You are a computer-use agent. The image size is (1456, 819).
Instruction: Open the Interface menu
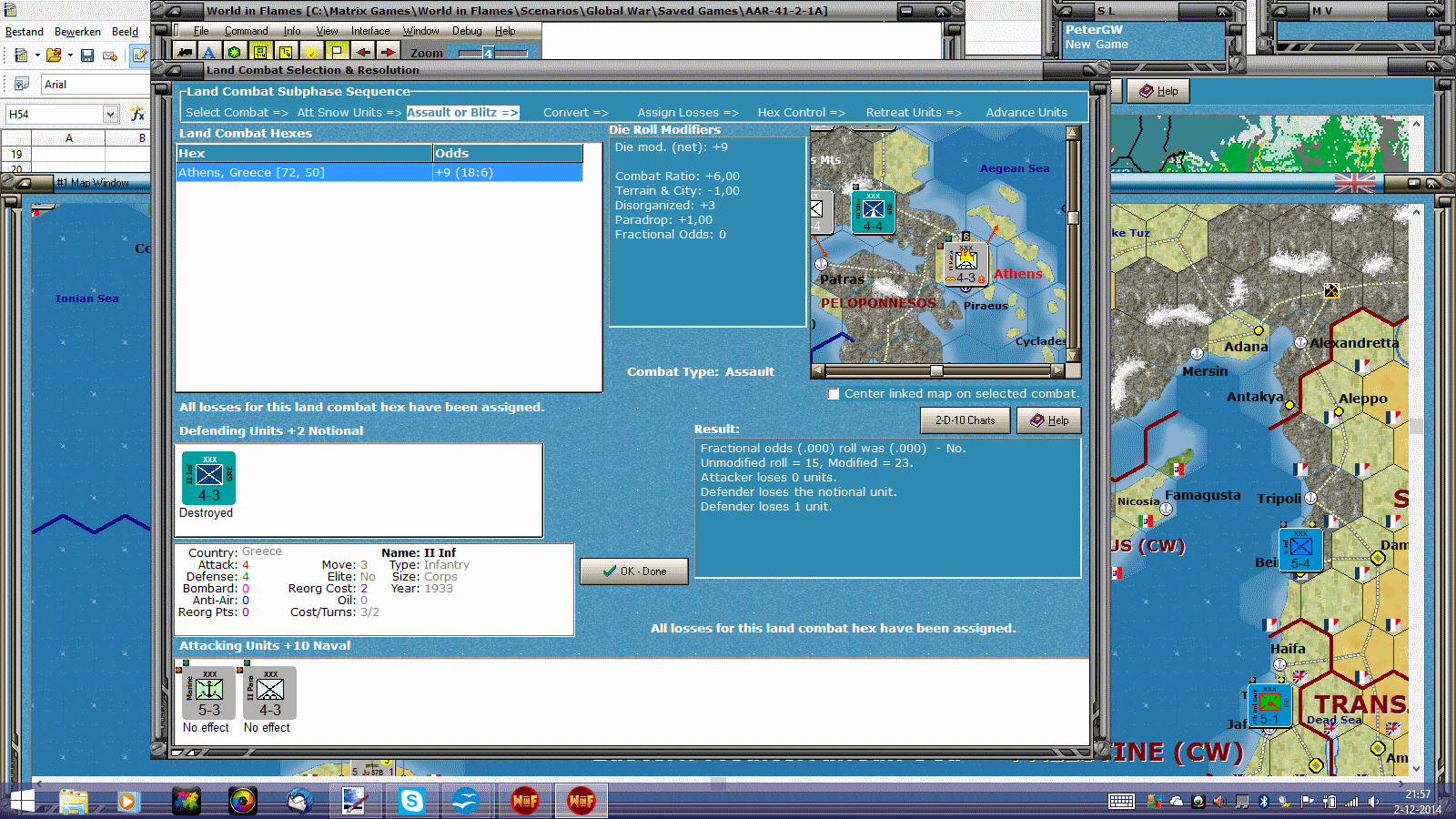click(370, 31)
